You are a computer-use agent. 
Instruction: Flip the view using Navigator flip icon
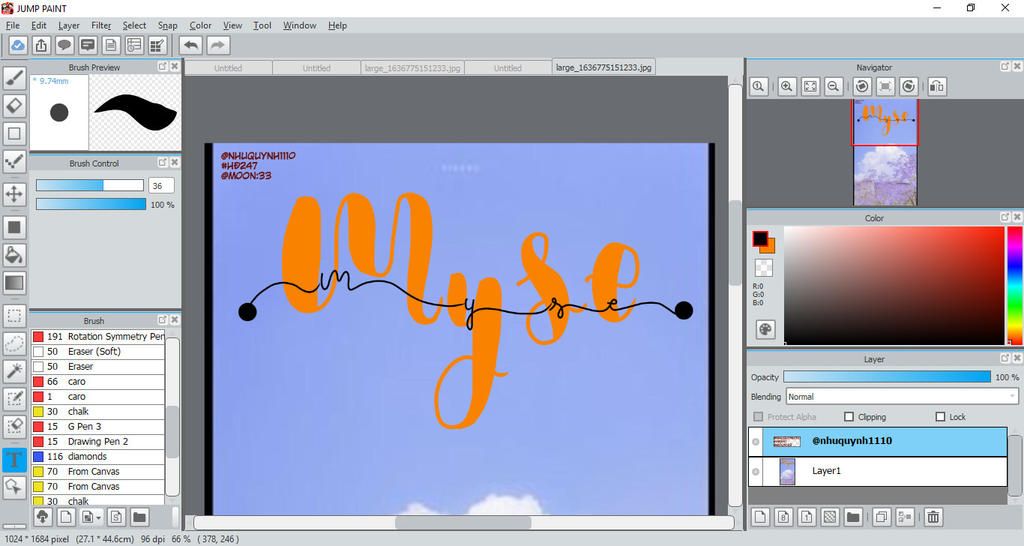(936, 86)
